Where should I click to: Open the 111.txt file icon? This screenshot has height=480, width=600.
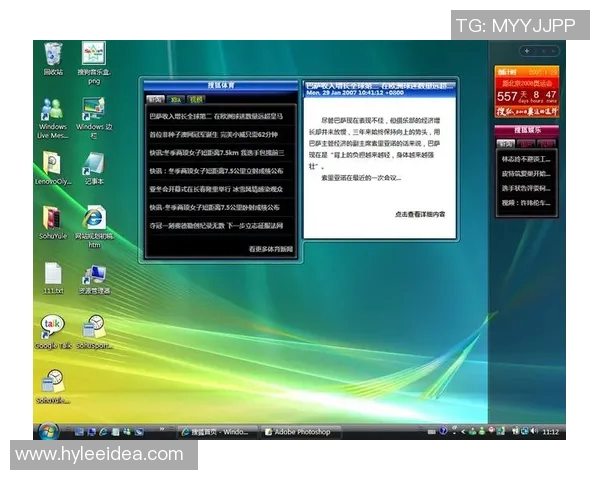click(x=52, y=273)
